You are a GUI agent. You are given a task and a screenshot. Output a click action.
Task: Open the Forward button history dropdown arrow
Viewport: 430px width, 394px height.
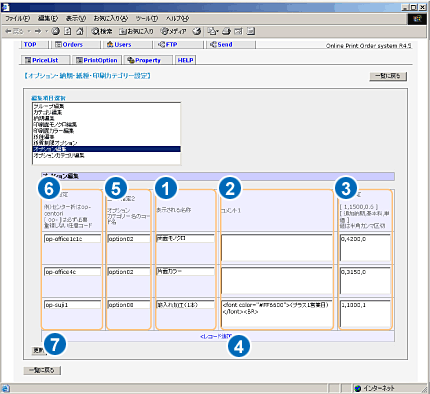47,31
